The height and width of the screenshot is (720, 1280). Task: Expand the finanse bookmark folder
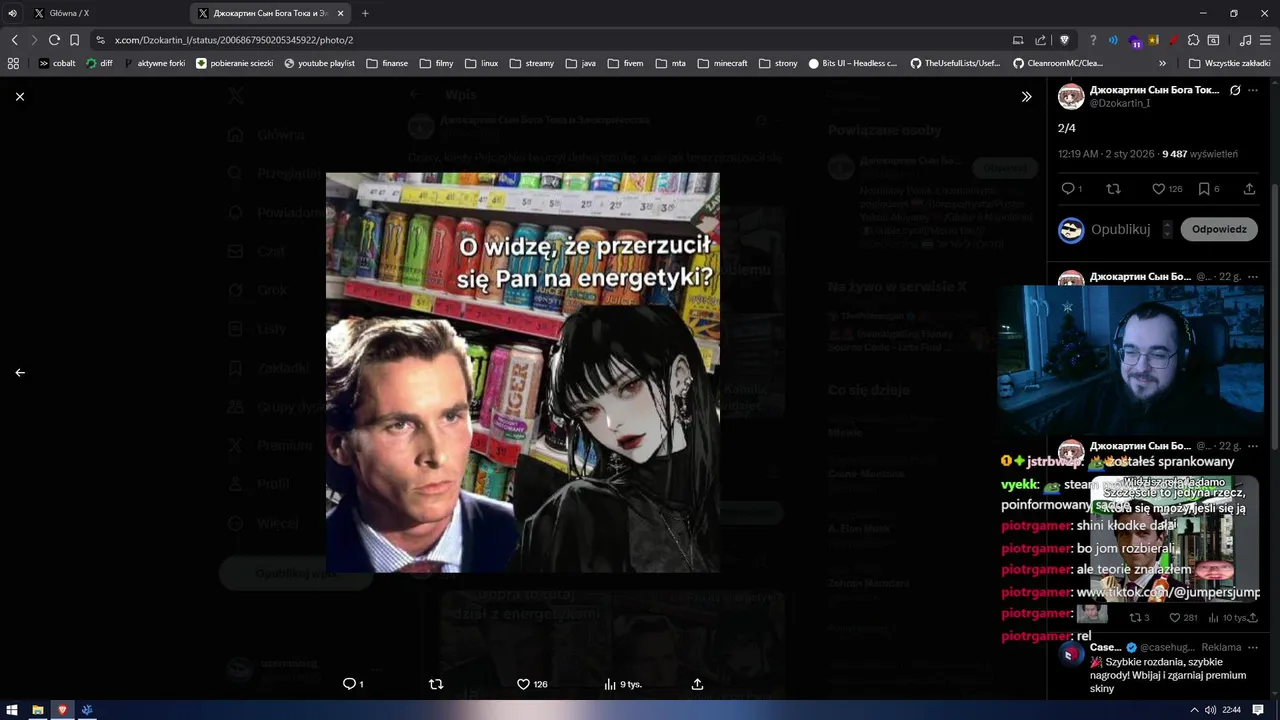coord(387,63)
